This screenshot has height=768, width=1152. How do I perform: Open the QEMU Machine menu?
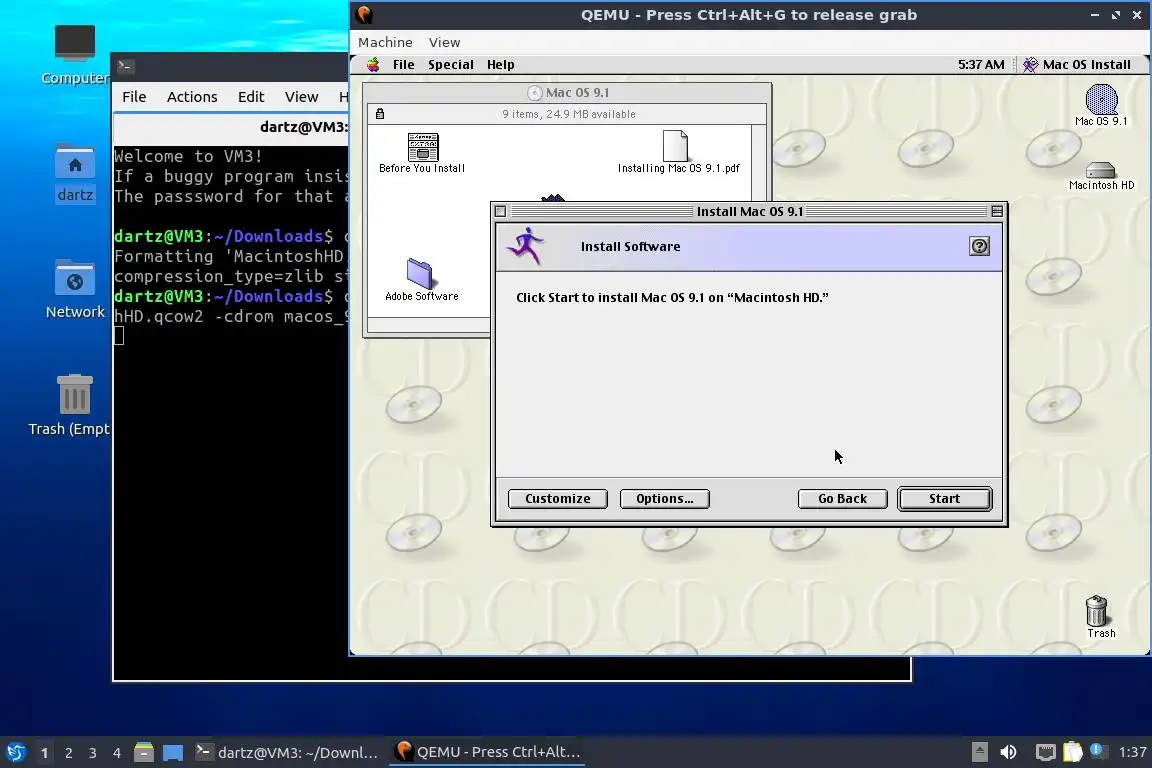(x=385, y=43)
